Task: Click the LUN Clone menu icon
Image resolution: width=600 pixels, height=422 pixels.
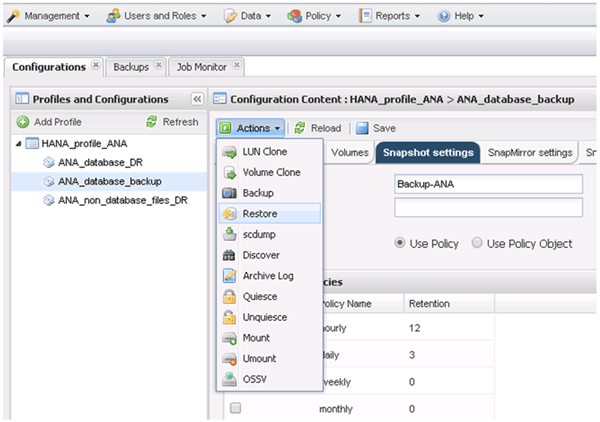Action: click(228, 152)
